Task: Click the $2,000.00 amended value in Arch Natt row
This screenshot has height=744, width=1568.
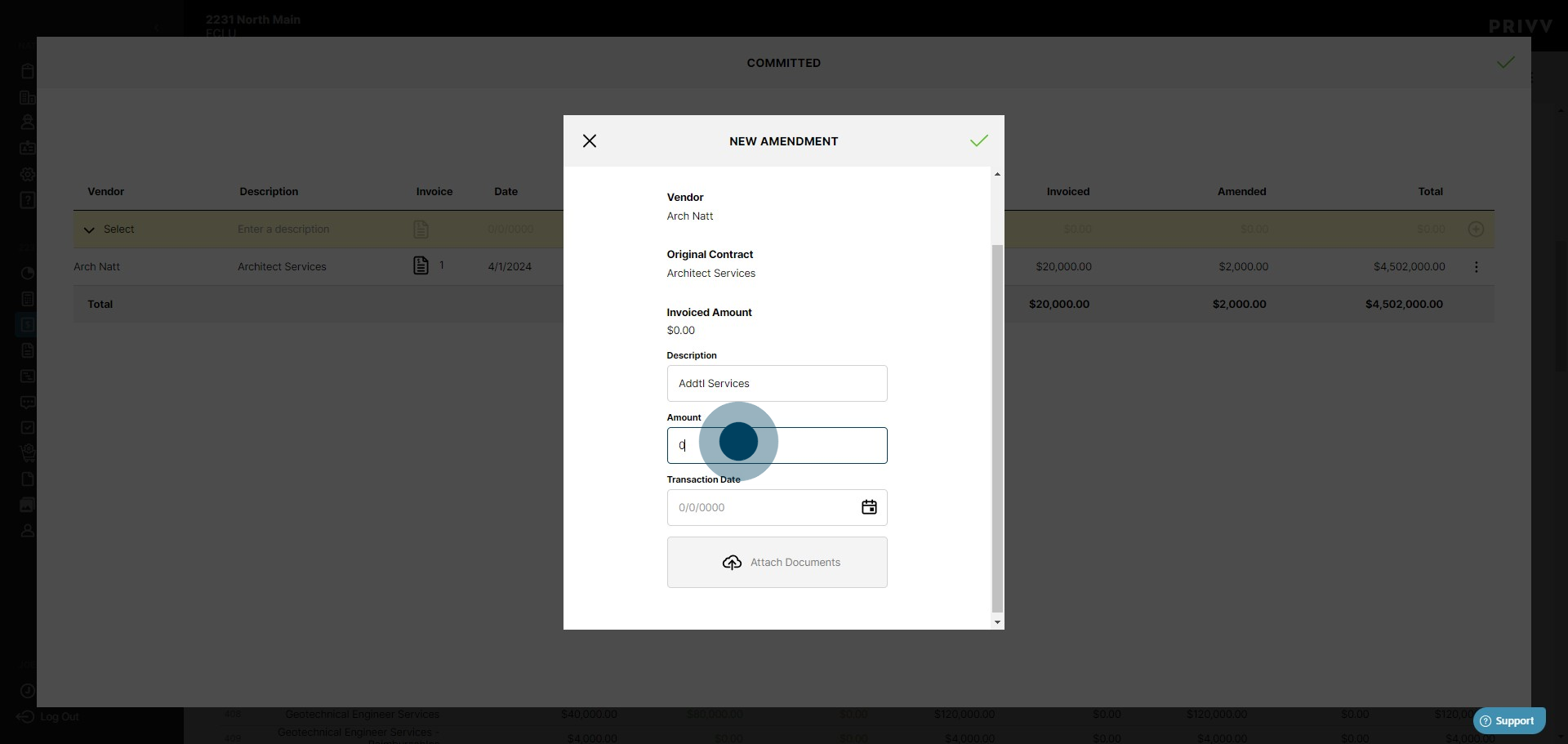Action: (1244, 267)
